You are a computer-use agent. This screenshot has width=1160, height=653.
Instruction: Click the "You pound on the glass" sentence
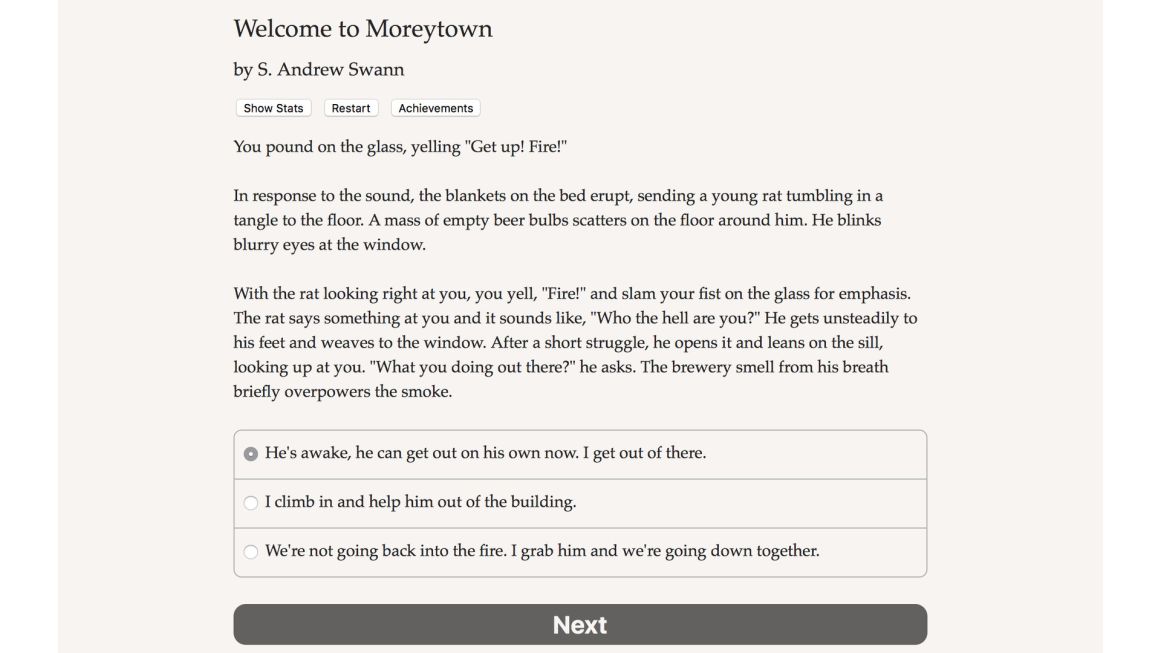tap(400, 146)
